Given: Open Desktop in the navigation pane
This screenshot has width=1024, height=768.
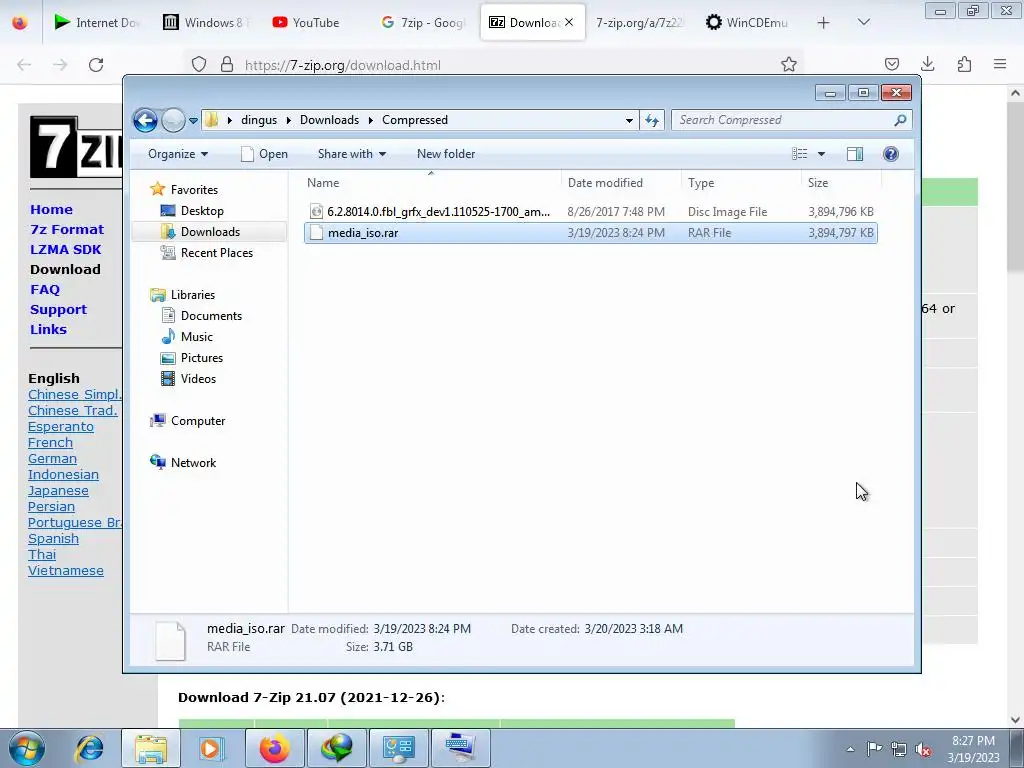Looking at the screenshot, I should (202, 211).
